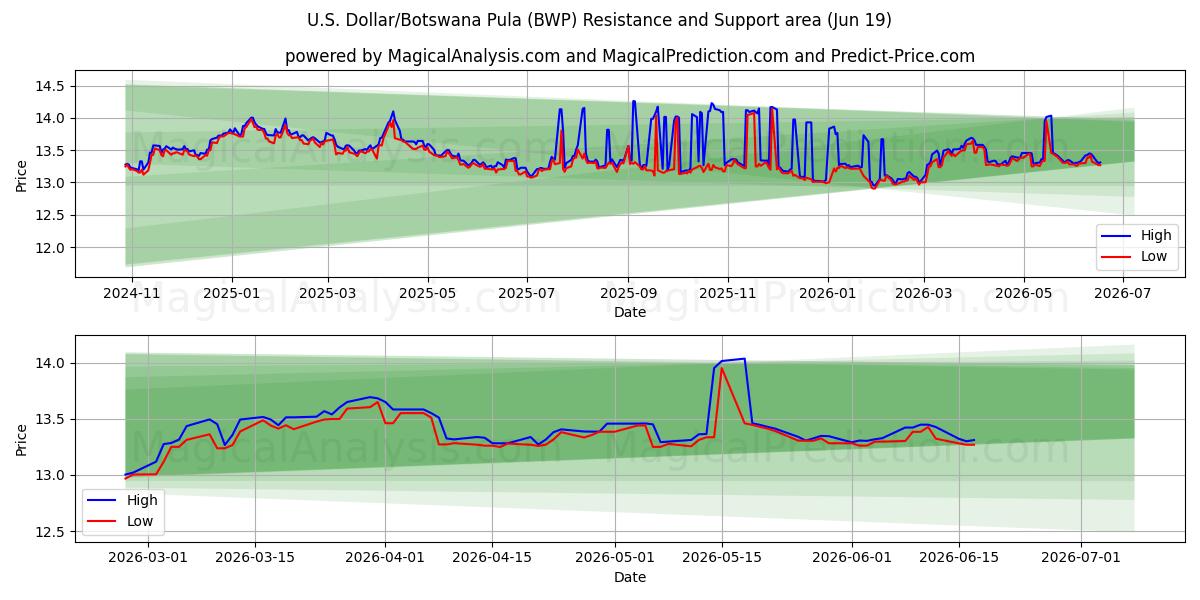Click the 2025-03 date tick label
The image size is (1200, 600).
click(x=328, y=293)
